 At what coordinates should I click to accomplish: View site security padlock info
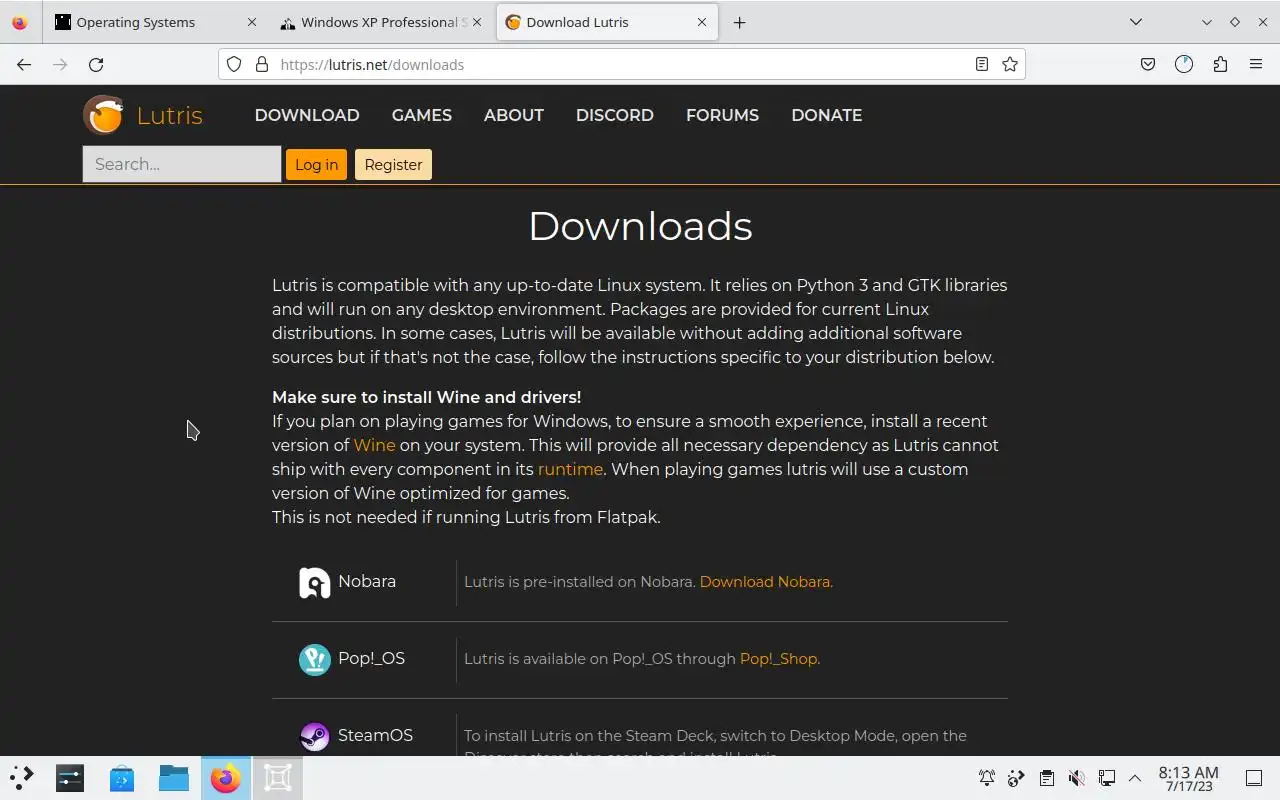click(262, 64)
